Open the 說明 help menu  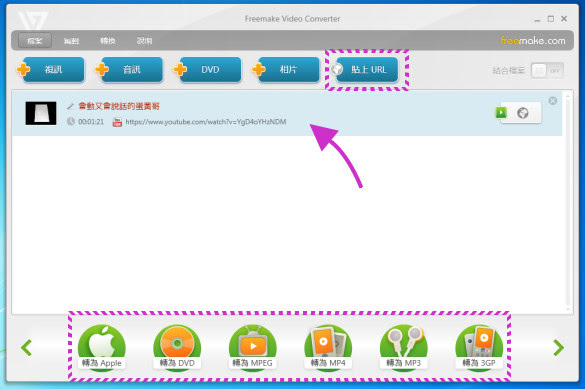pos(144,41)
